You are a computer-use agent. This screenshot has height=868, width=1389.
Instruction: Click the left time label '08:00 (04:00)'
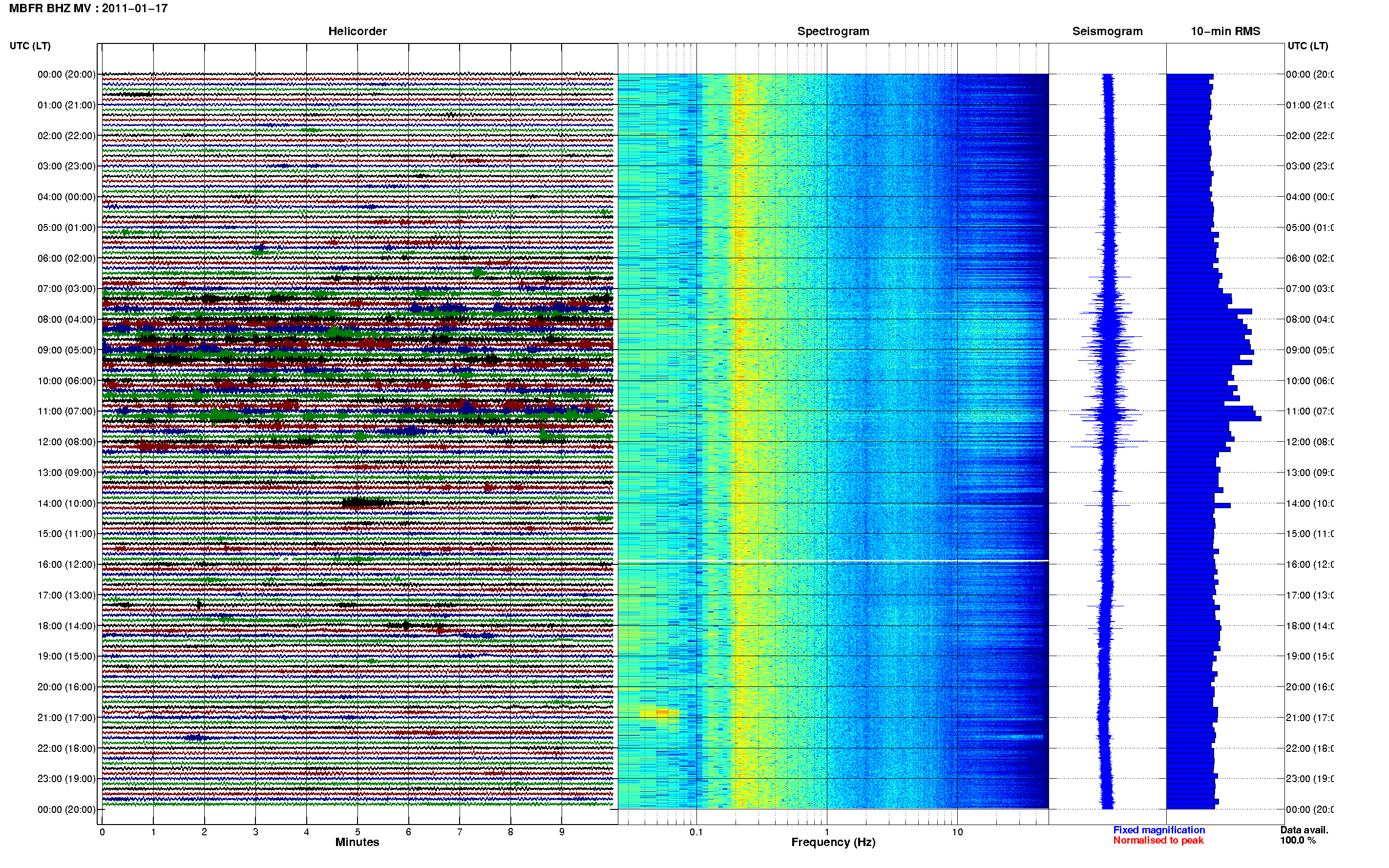[66, 319]
